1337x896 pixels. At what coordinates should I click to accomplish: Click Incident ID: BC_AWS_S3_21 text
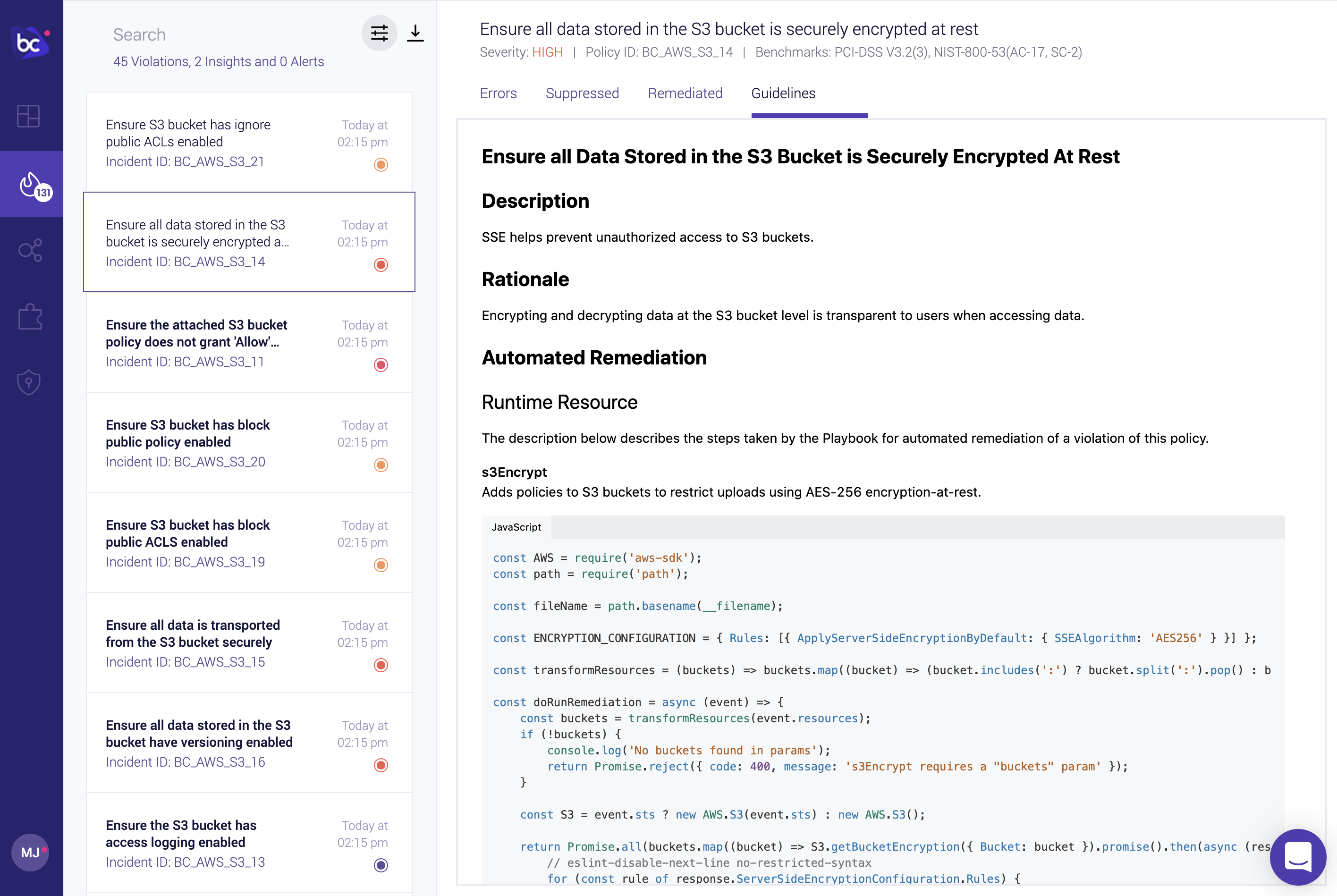click(x=185, y=162)
